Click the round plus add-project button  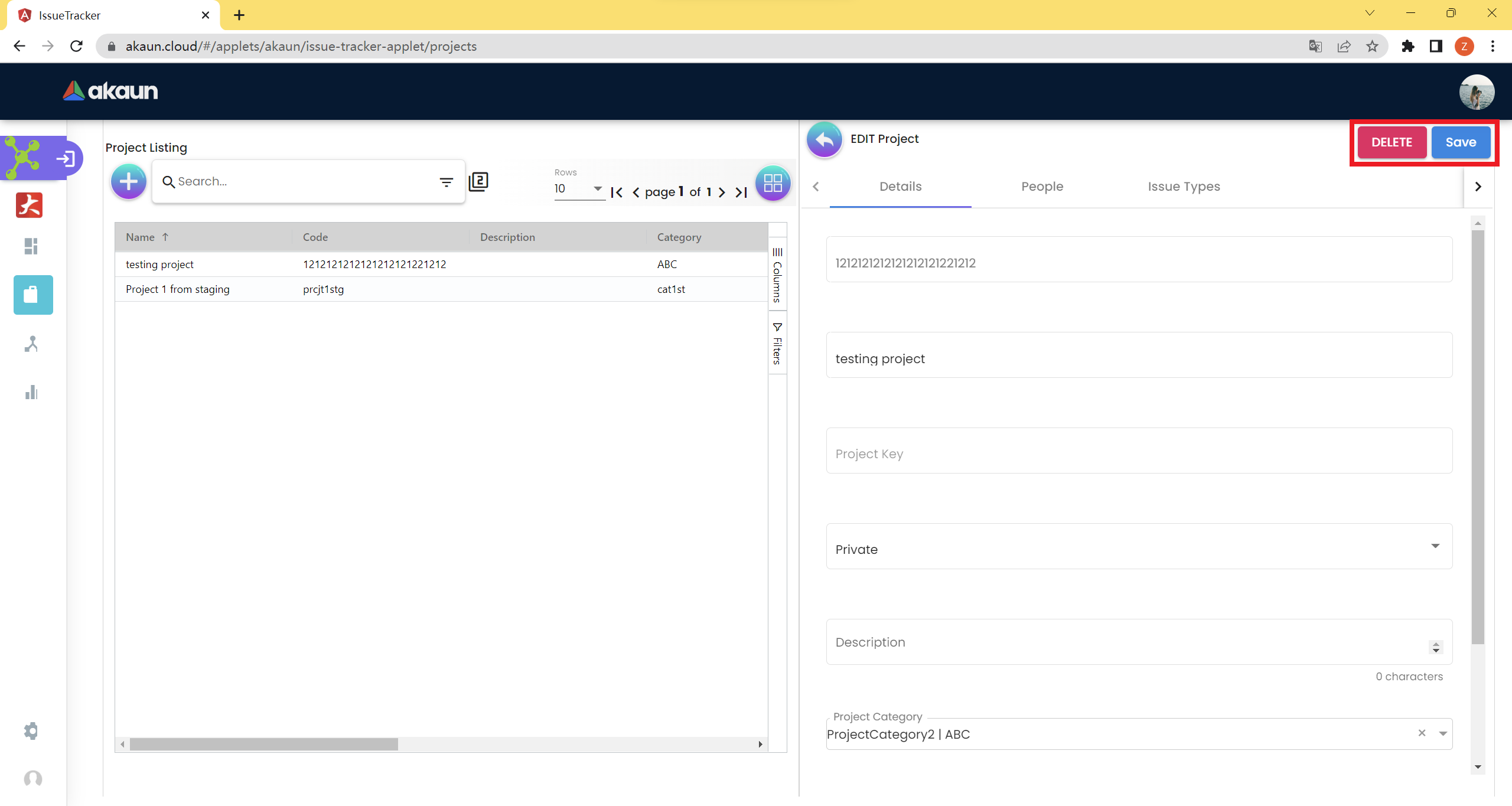(128, 181)
